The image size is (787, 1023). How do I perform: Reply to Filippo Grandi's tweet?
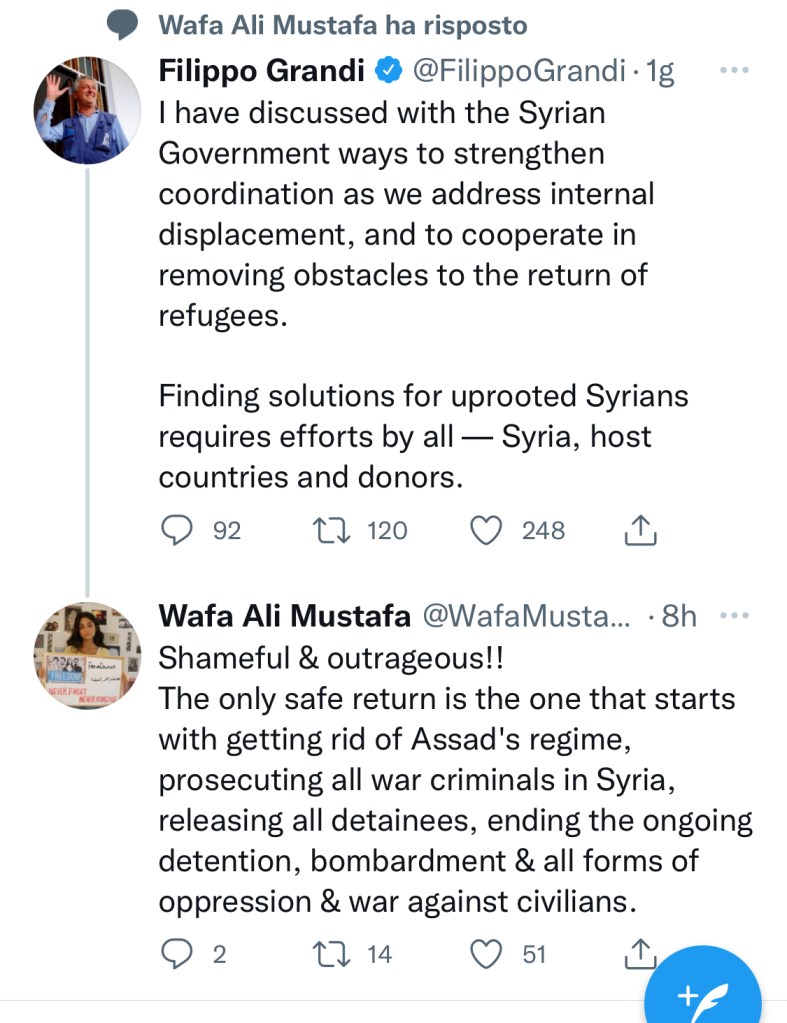pos(177,531)
